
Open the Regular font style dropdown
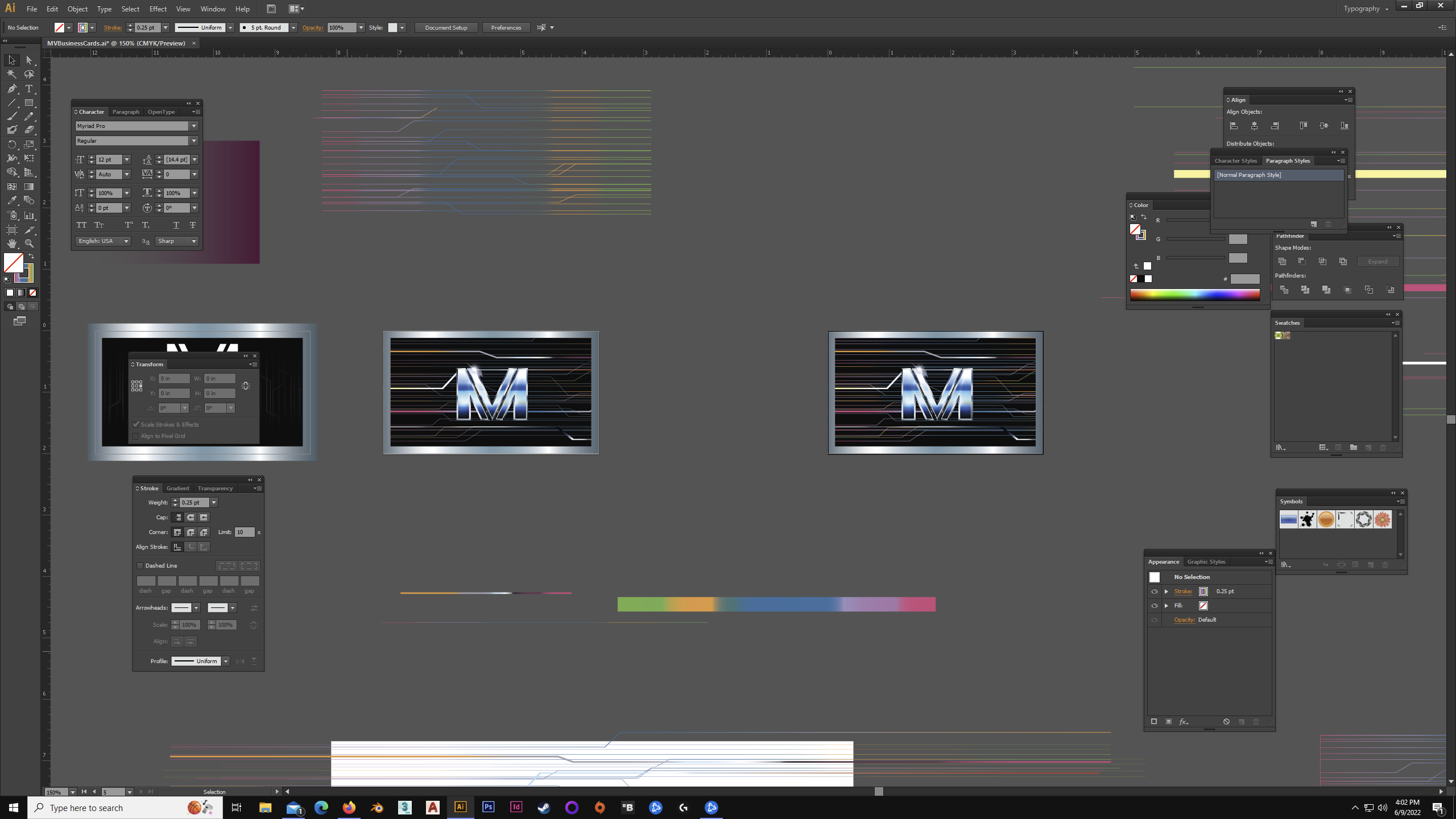194,141
